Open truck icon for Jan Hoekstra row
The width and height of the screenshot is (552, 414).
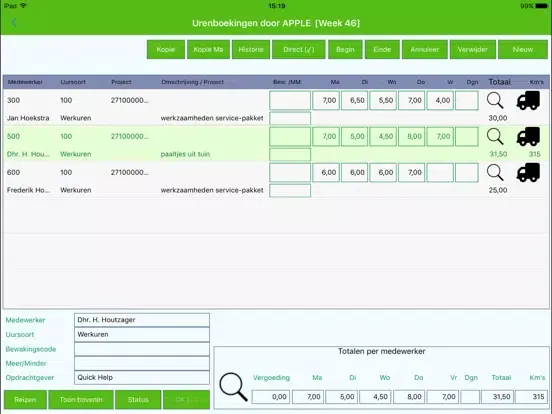click(x=528, y=101)
